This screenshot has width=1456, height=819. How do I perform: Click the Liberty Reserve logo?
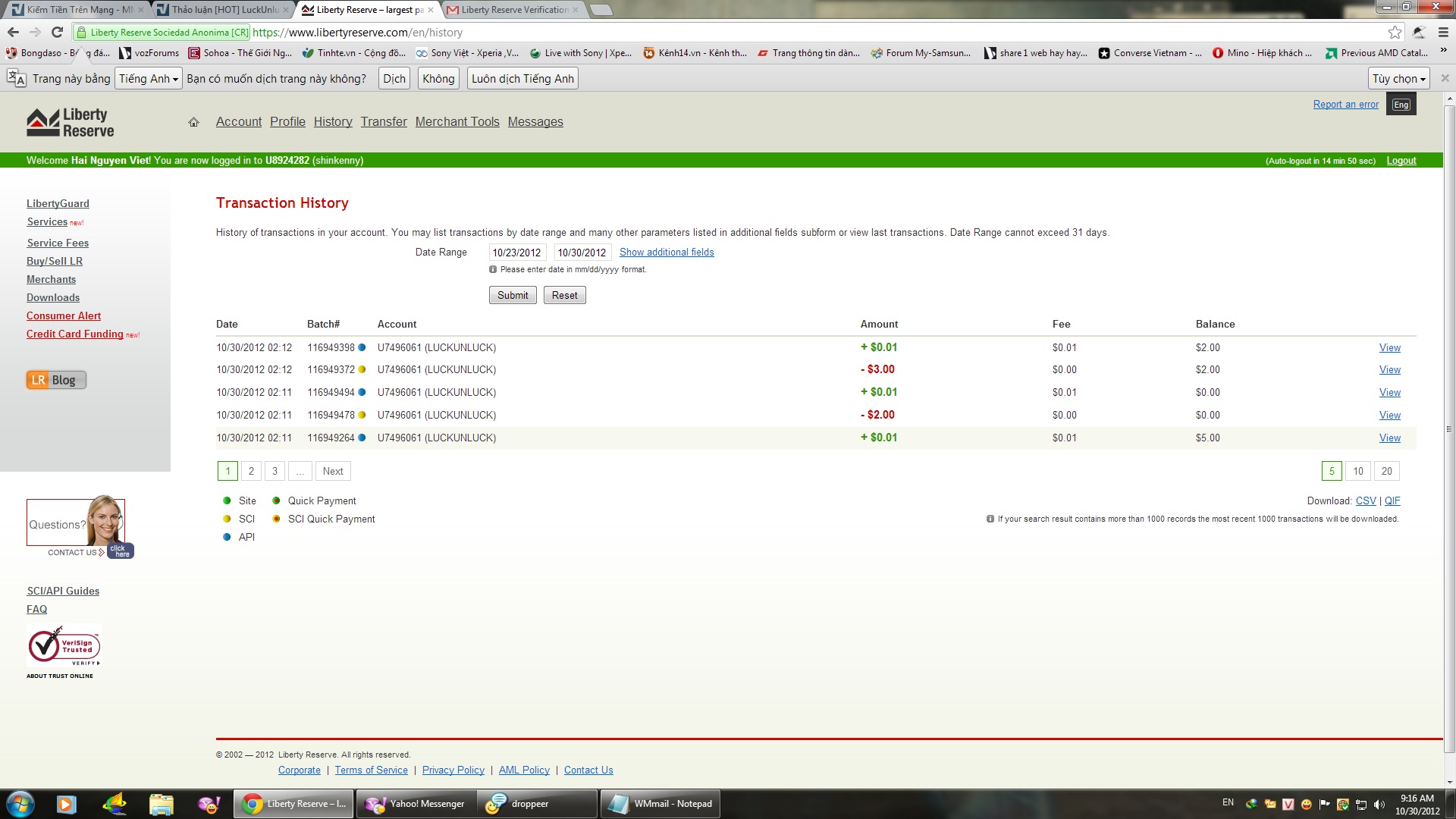coord(71,122)
